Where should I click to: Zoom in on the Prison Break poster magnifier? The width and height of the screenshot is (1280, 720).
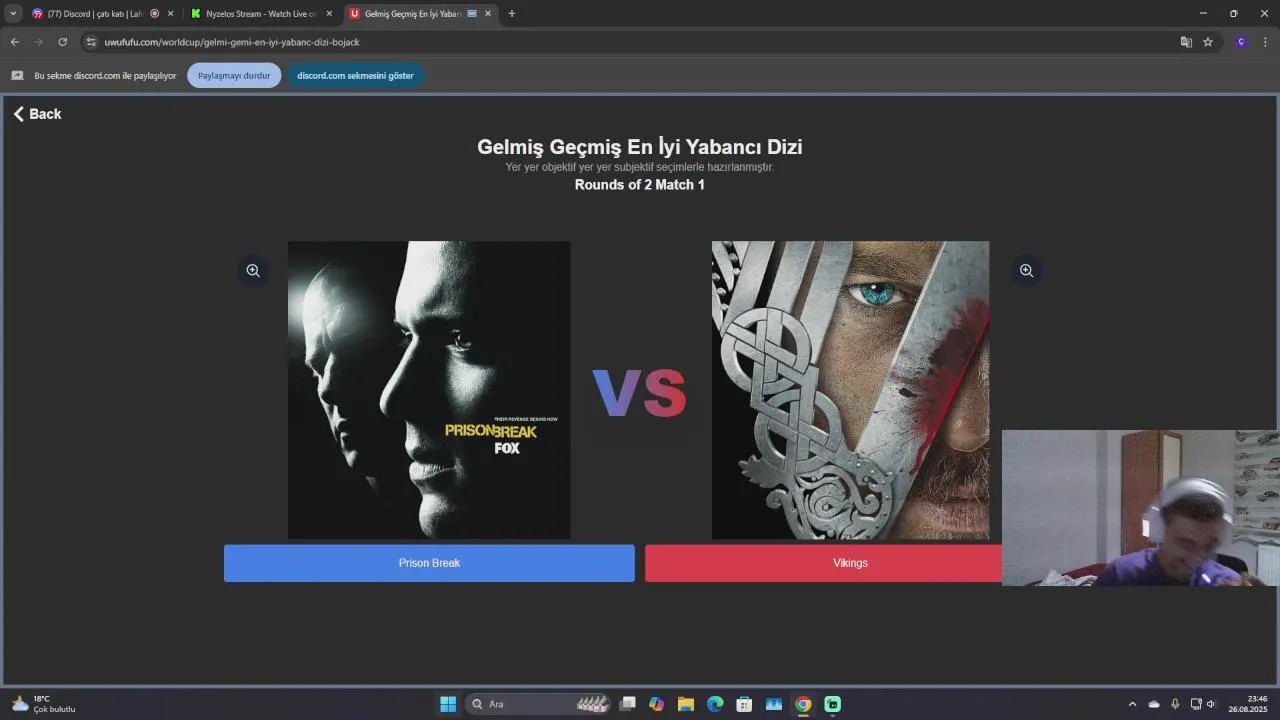click(253, 270)
